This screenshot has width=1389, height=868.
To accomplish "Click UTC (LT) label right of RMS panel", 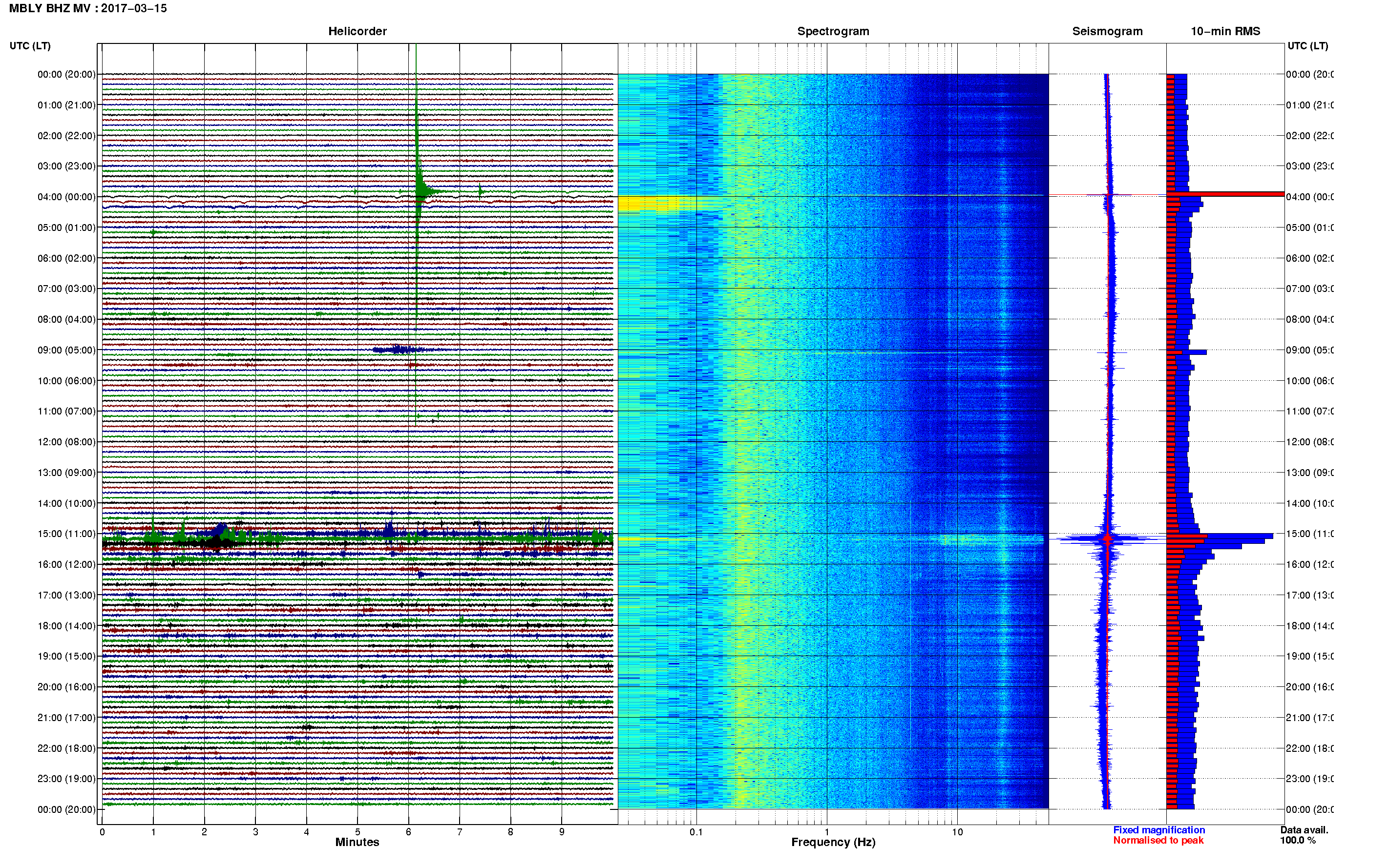I will click(1307, 46).
